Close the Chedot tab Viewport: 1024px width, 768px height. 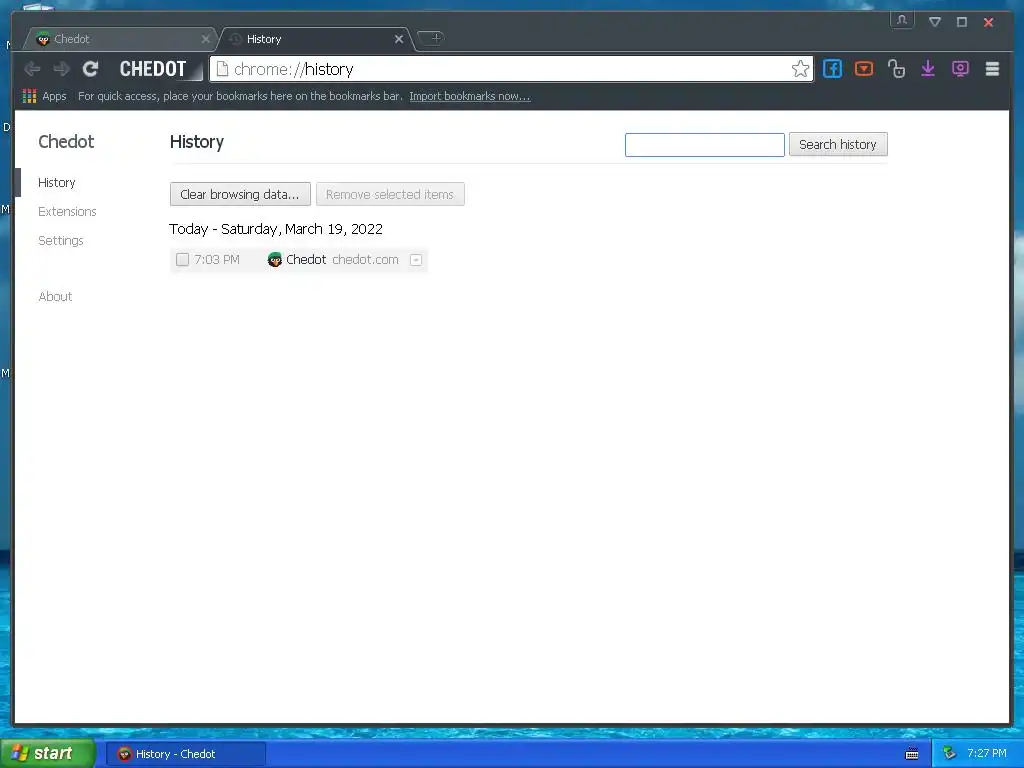click(205, 39)
